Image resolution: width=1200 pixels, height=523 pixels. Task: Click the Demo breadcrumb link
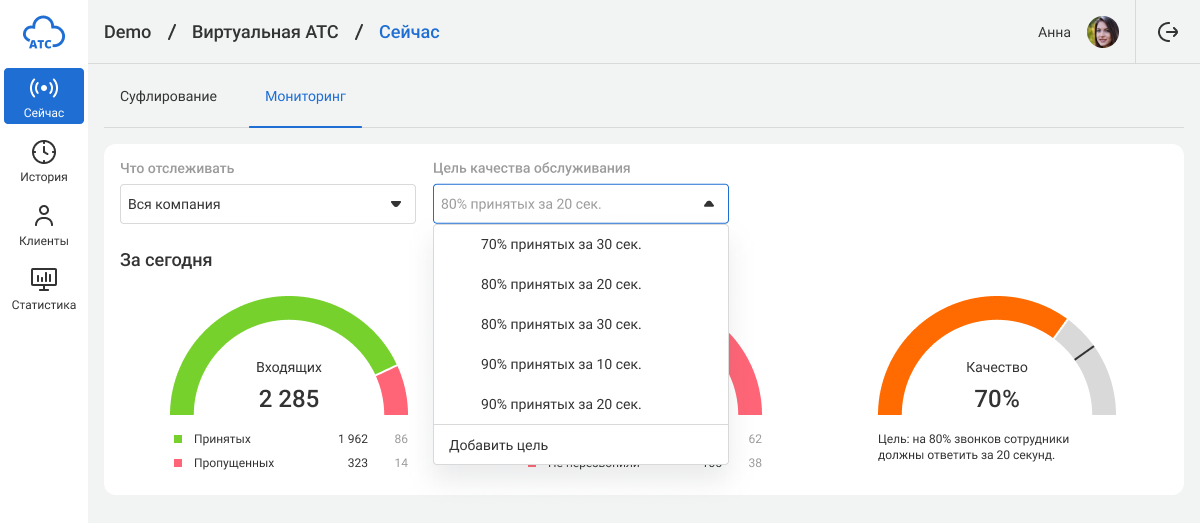pyautogui.click(x=127, y=32)
